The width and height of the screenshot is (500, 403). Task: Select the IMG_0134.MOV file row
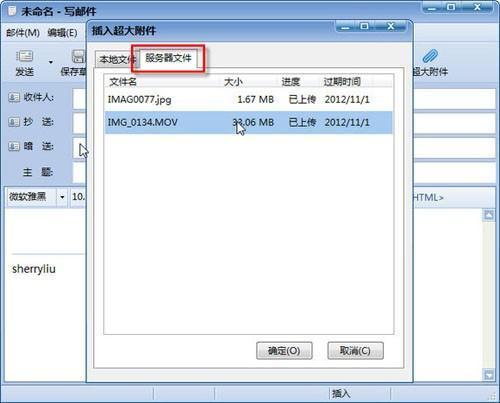click(249, 122)
